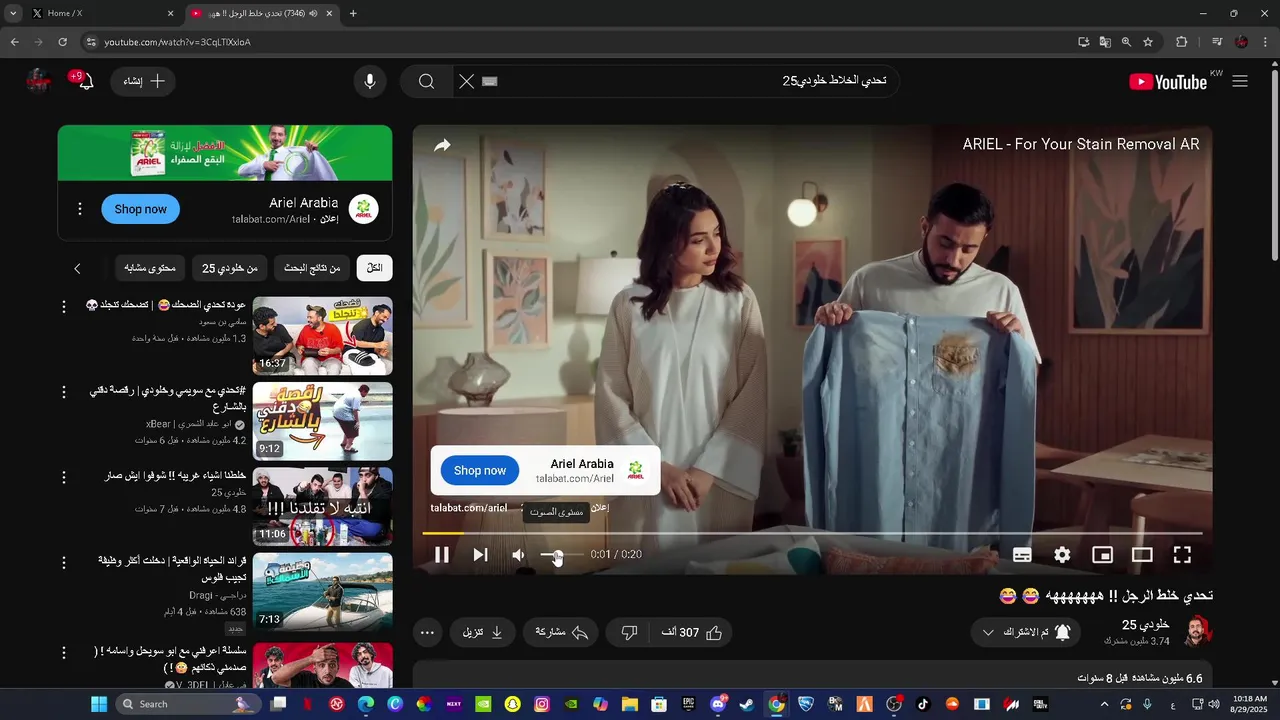Open the notifications bell with 9+ badge
Screen dimensions: 1280x720
coord(84,82)
